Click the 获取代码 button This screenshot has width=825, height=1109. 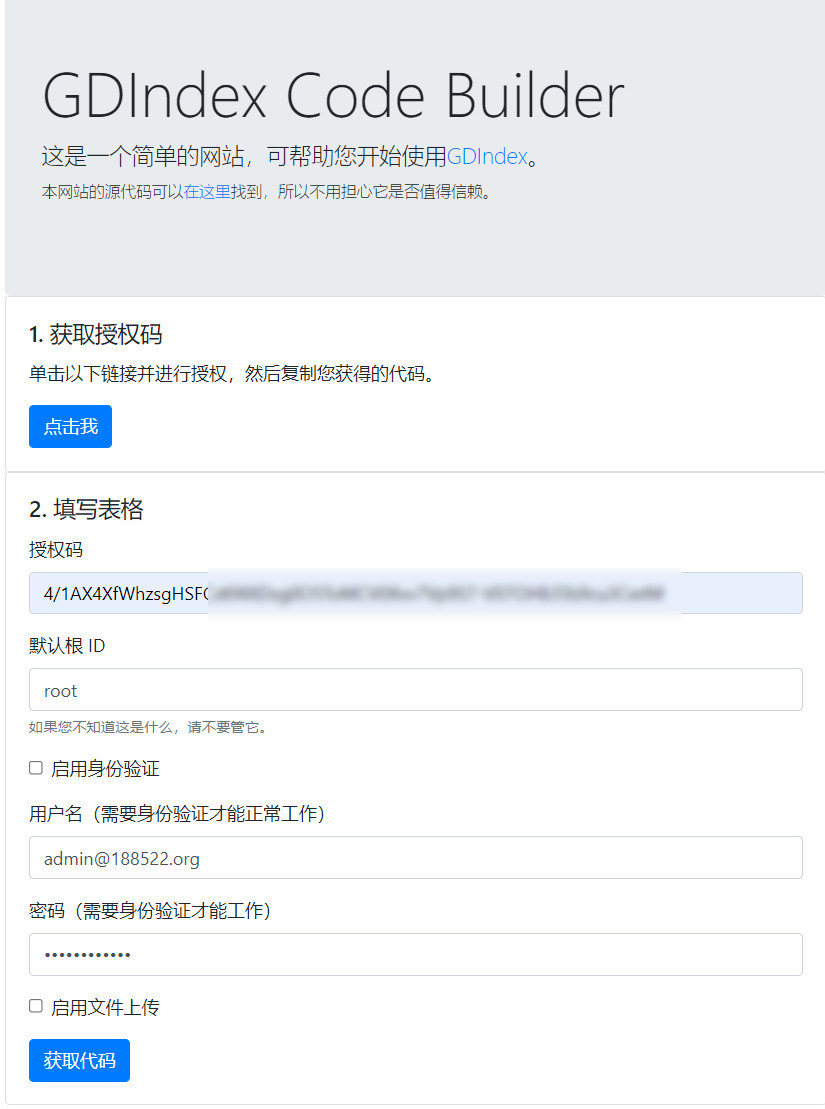pos(79,1060)
